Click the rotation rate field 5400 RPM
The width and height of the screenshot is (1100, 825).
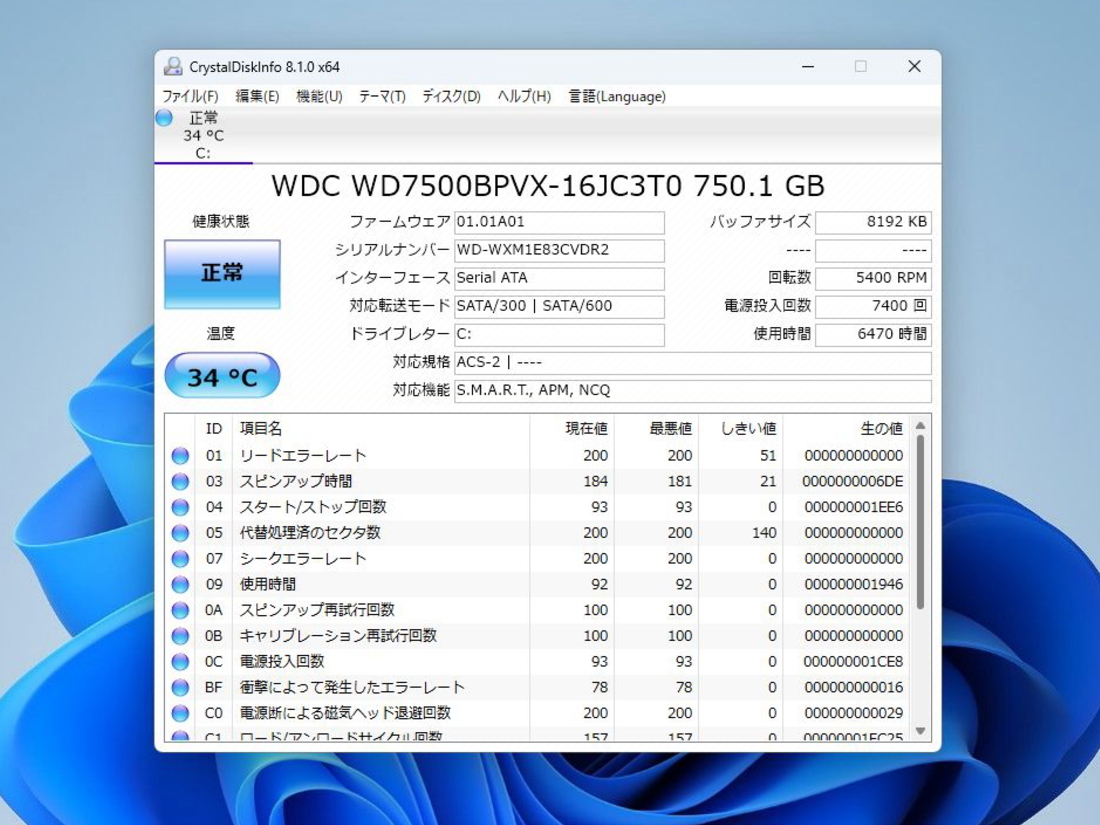(x=873, y=279)
